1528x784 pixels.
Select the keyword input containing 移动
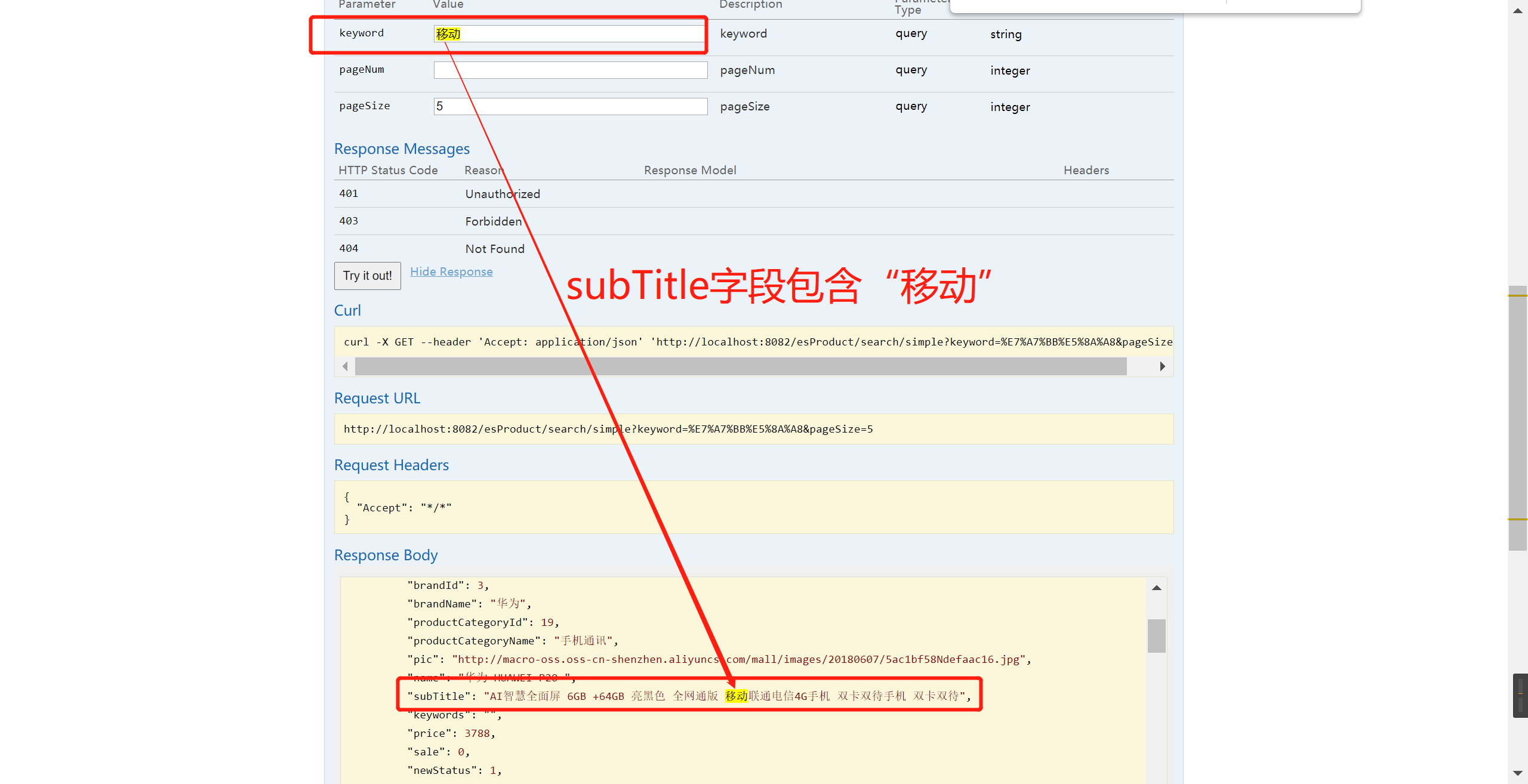569,34
